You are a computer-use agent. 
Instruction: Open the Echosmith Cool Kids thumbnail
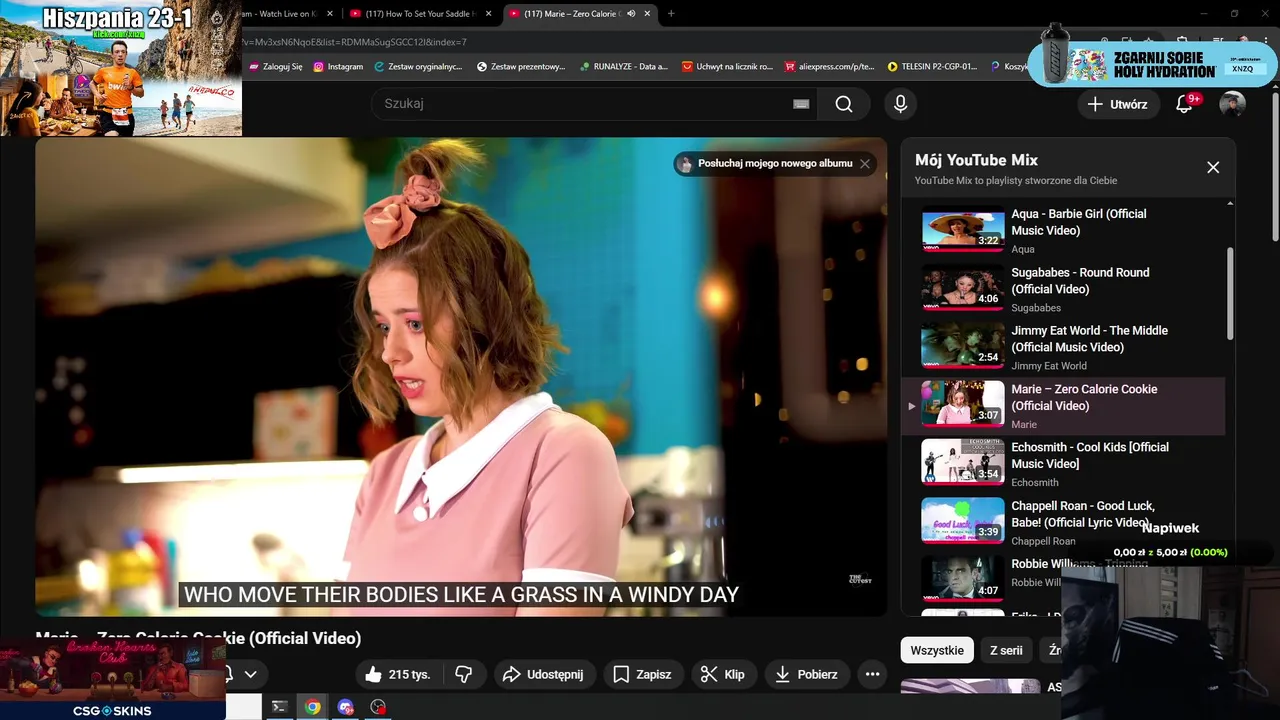(963, 463)
